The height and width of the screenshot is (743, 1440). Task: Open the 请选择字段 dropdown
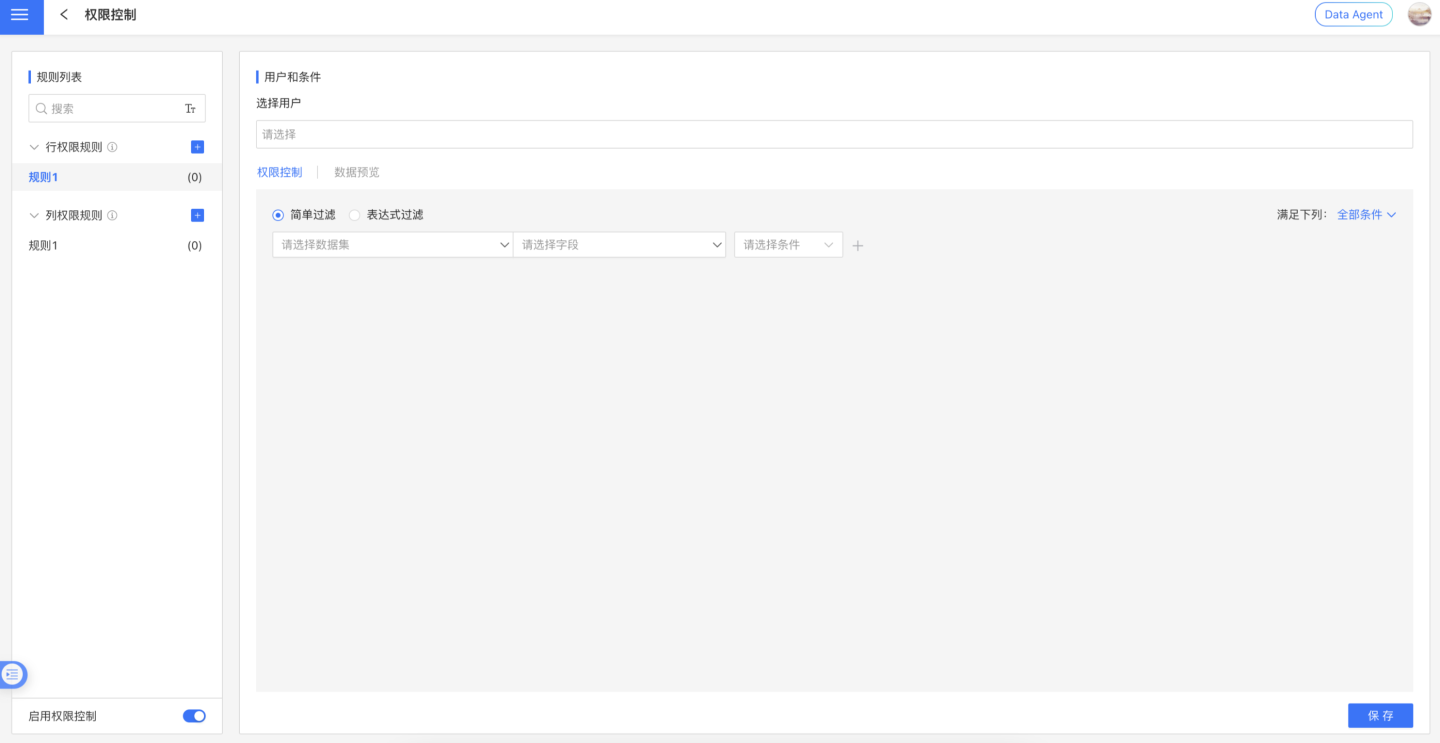coord(619,245)
